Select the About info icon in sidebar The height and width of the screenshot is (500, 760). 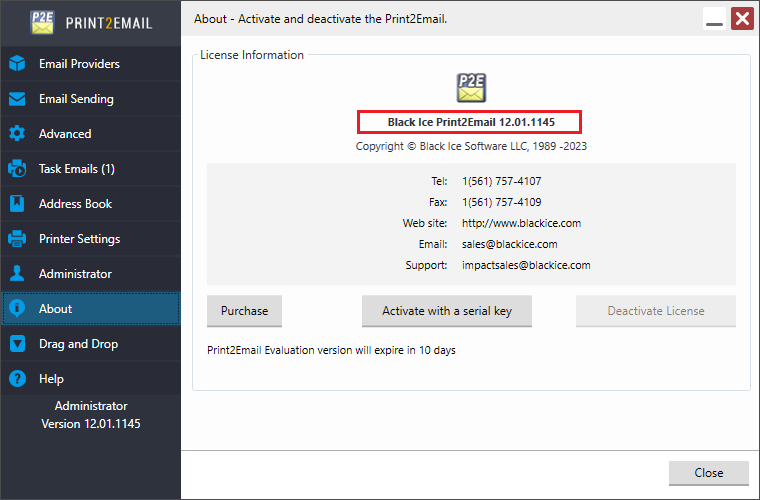[17, 309]
